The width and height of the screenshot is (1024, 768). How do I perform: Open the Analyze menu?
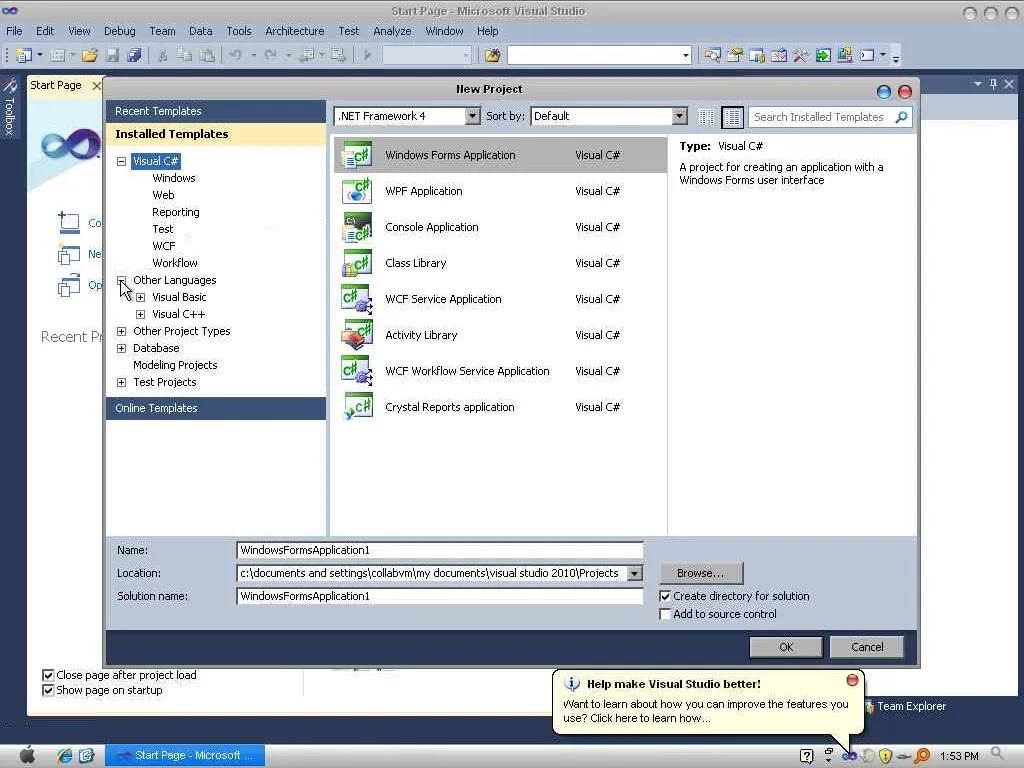392,31
